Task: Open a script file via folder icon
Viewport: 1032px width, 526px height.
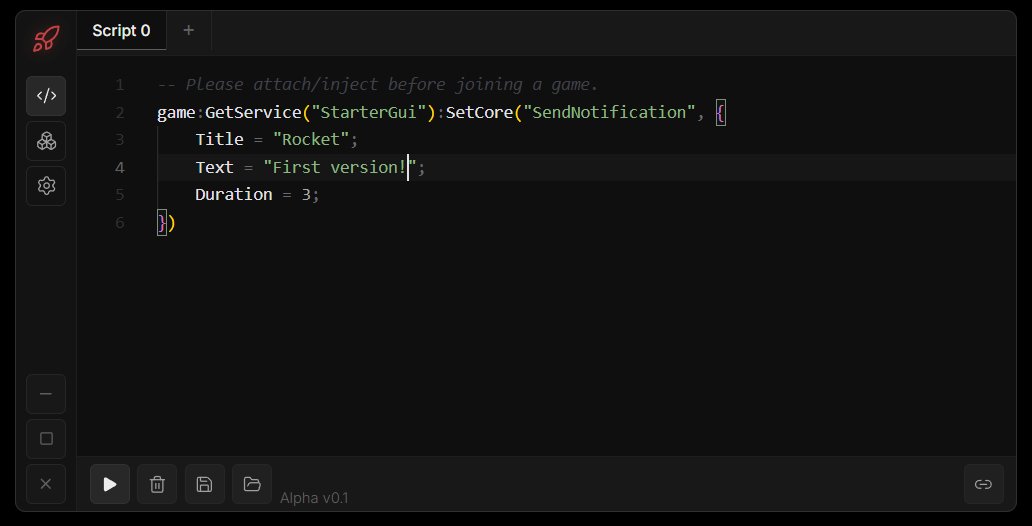Action: (x=252, y=485)
